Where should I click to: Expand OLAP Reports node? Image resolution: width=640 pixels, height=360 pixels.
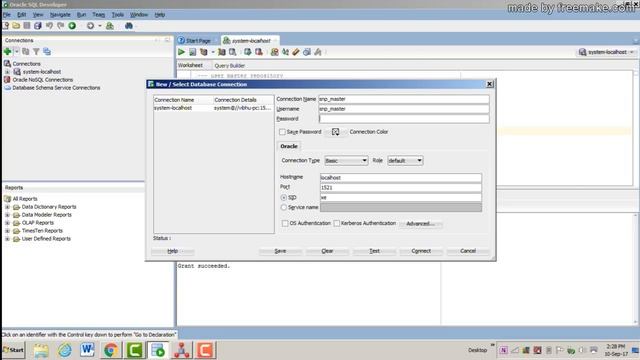tap(7, 223)
